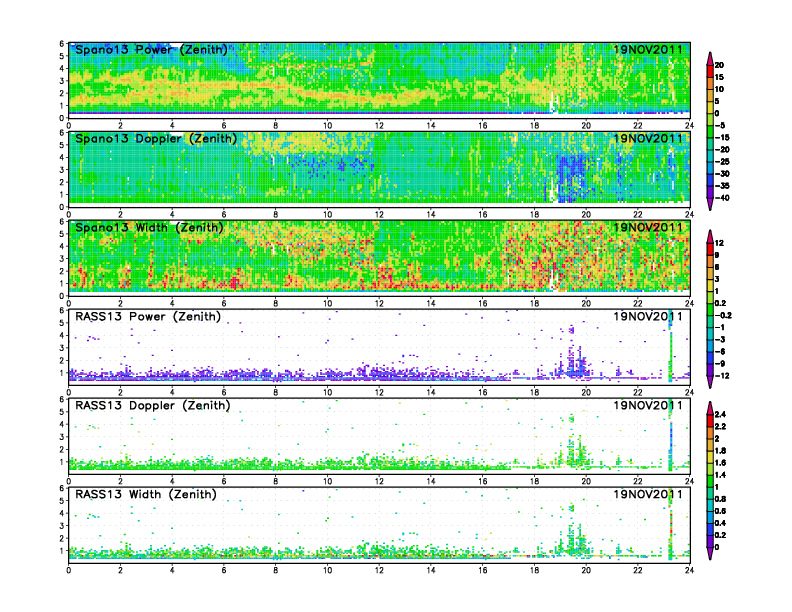The image size is (792, 612).
Task: Click the colorbar label -5
Action: pos(720,126)
